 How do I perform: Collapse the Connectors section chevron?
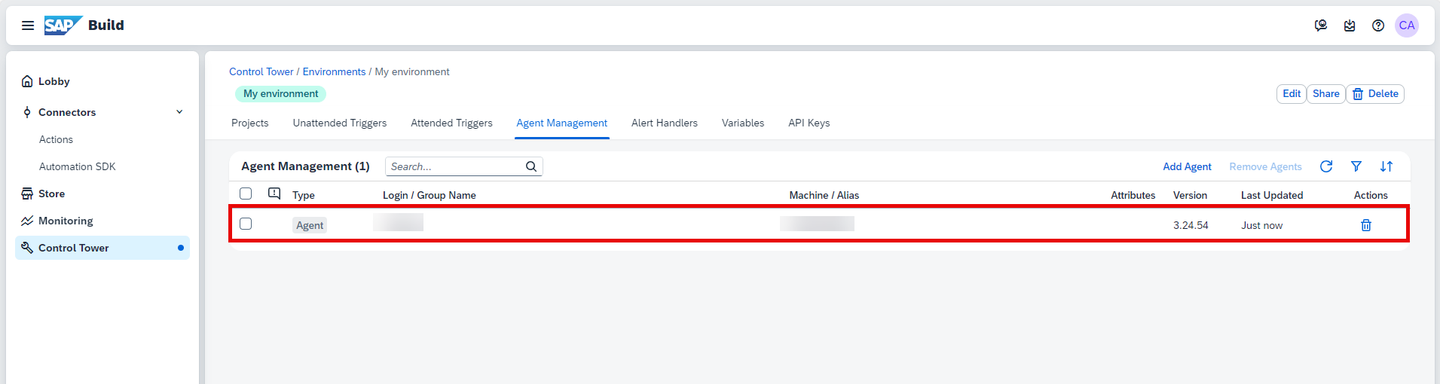180,112
